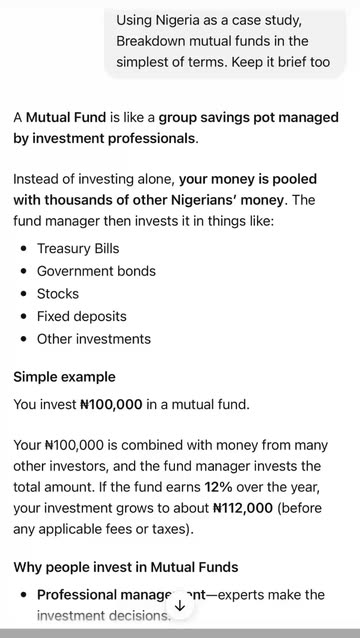
Task: Click the bold ₦100,000 amount
Action: coord(111,404)
